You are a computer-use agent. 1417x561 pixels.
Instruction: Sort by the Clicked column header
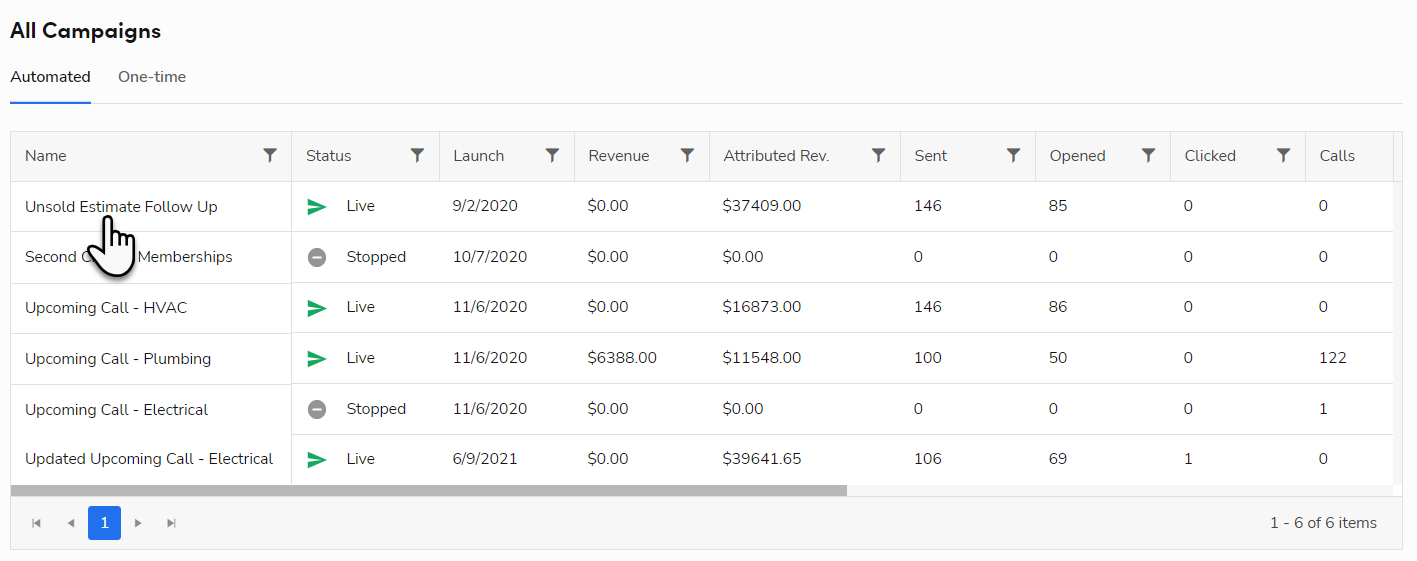click(1210, 156)
